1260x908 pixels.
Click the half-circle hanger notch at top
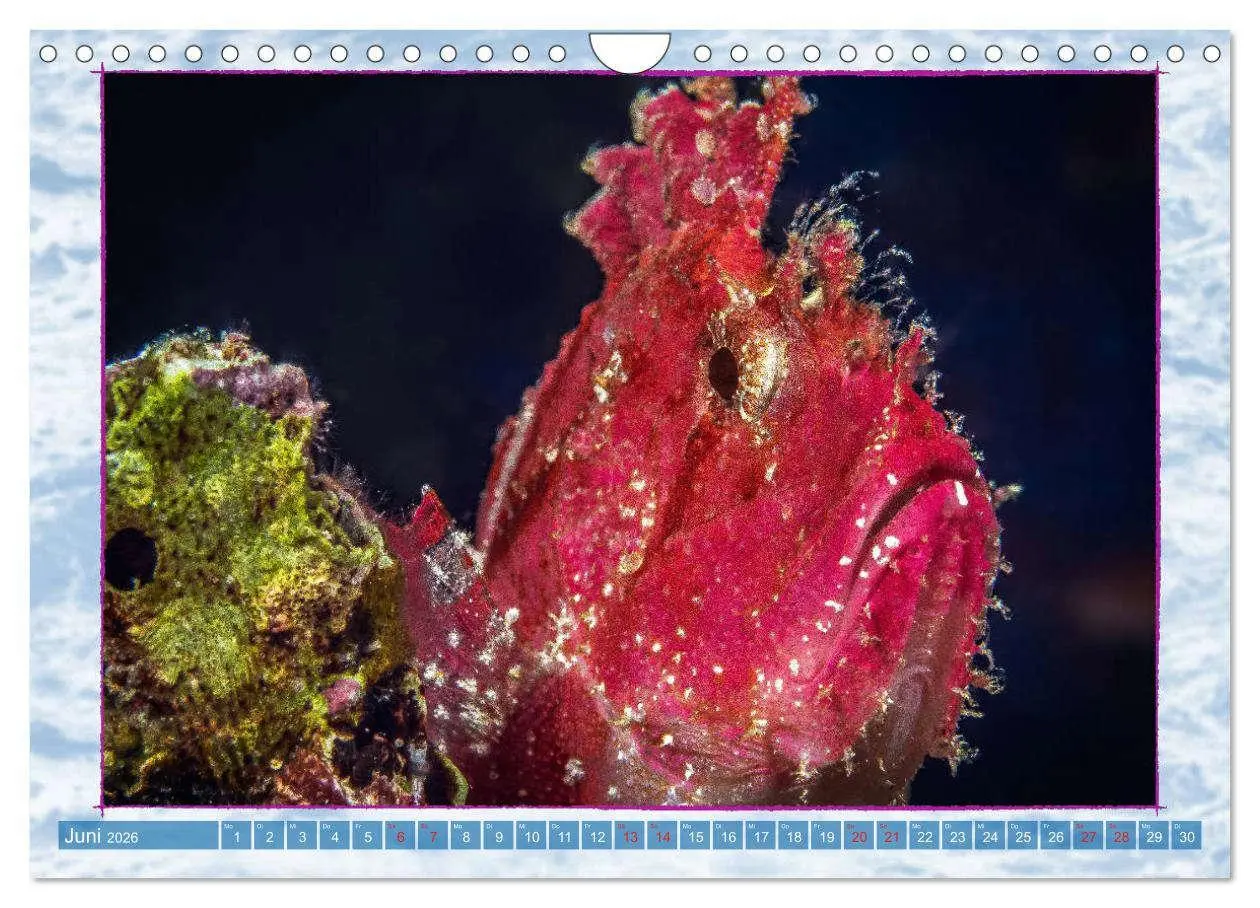pyautogui.click(x=630, y=50)
